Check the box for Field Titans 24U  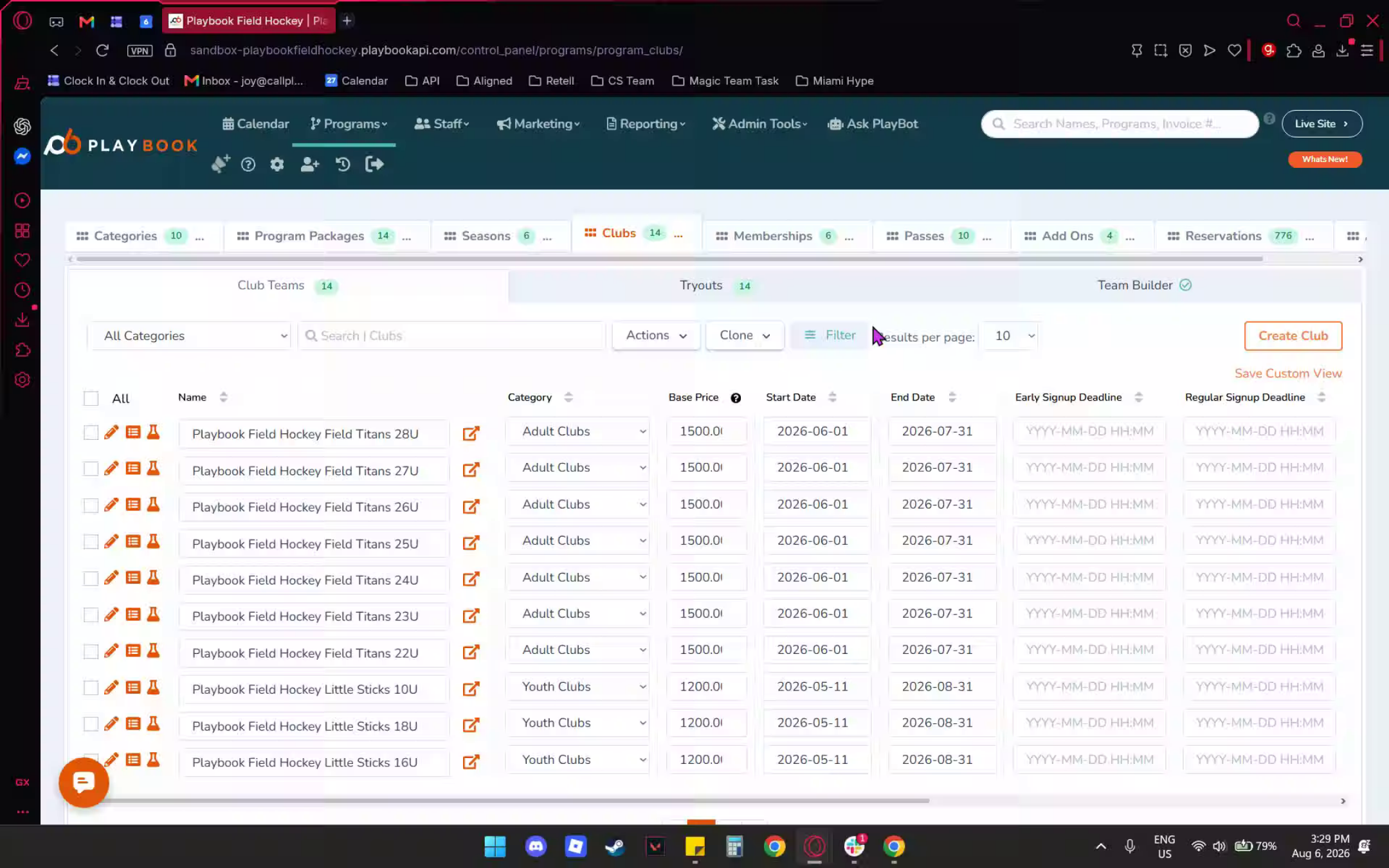pos(91,578)
